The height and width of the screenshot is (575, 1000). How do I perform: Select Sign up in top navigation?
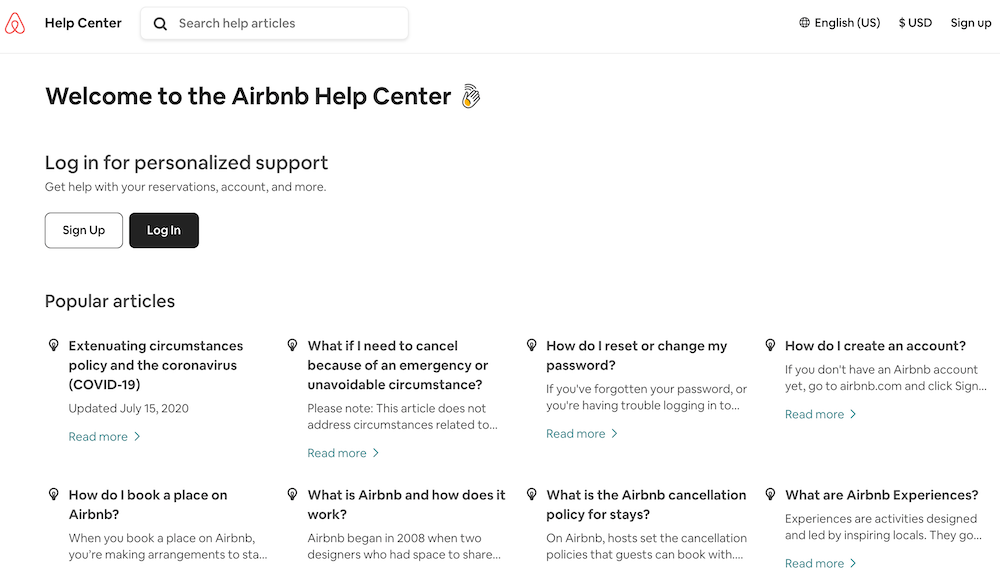point(971,23)
